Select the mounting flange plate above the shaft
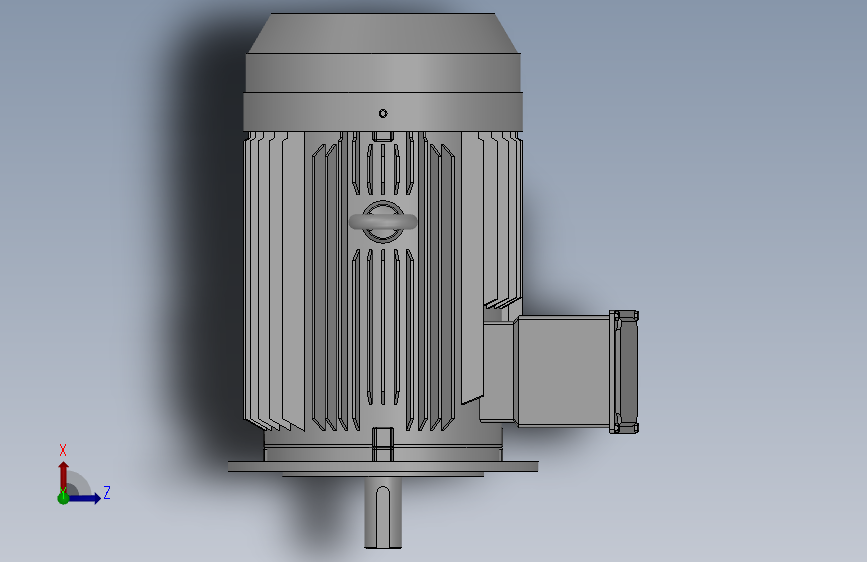 [383, 467]
